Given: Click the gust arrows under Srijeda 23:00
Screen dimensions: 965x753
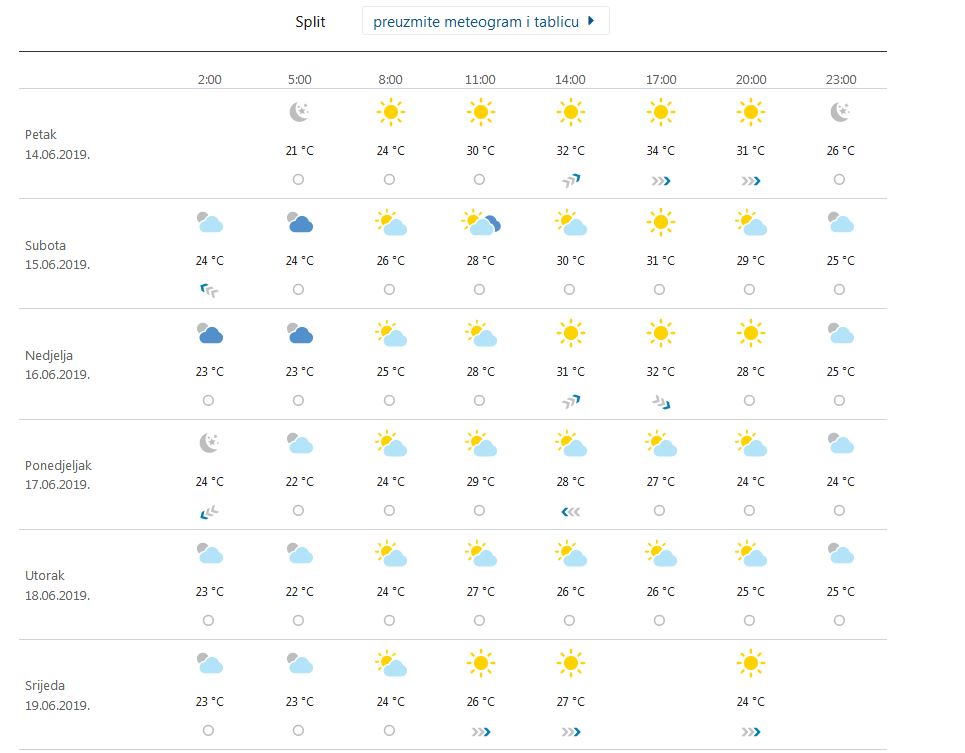Looking at the screenshot, I should click(750, 731).
